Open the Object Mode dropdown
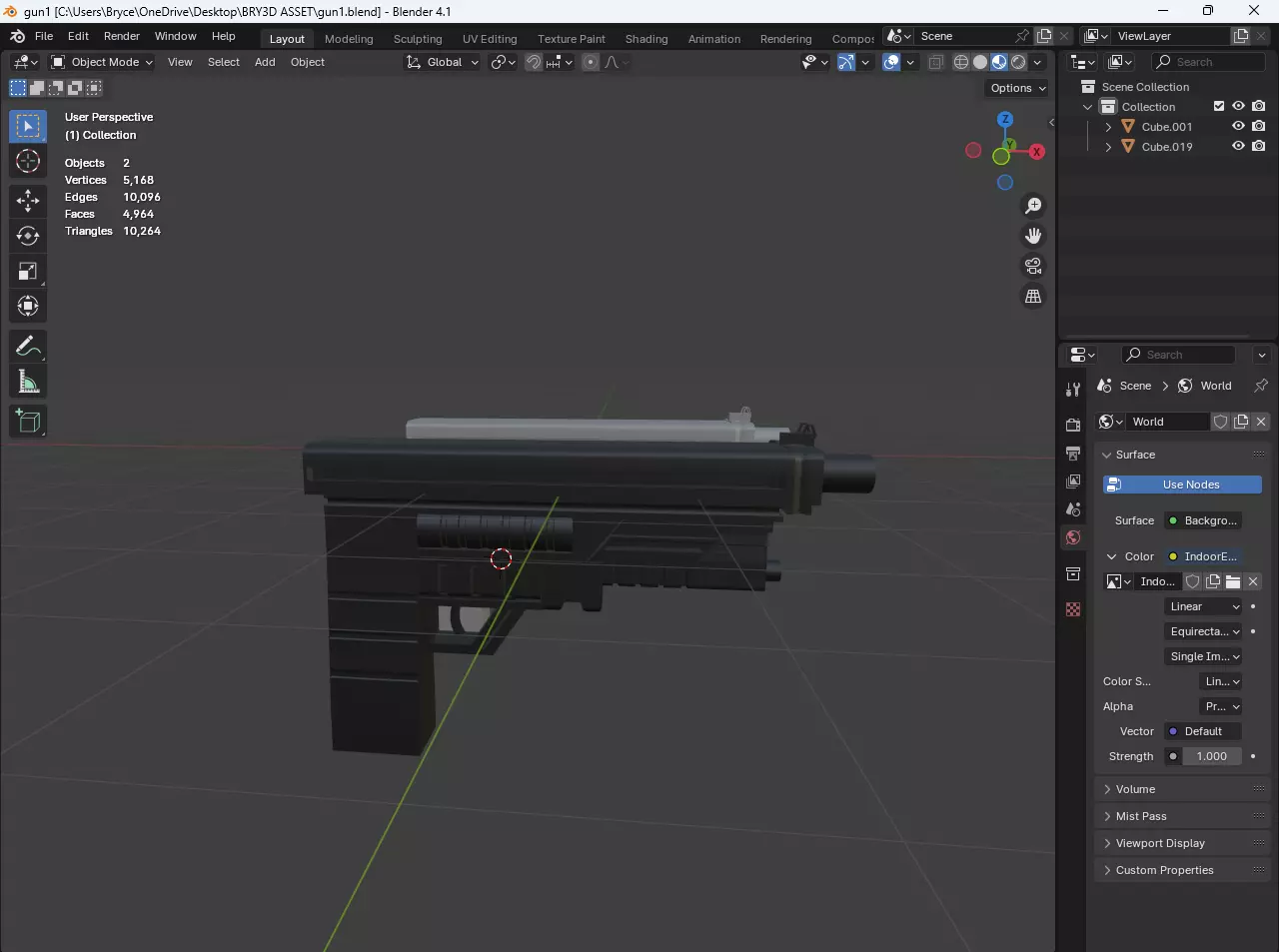Viewport: 1279px width, 952px height. coord(102,62)
